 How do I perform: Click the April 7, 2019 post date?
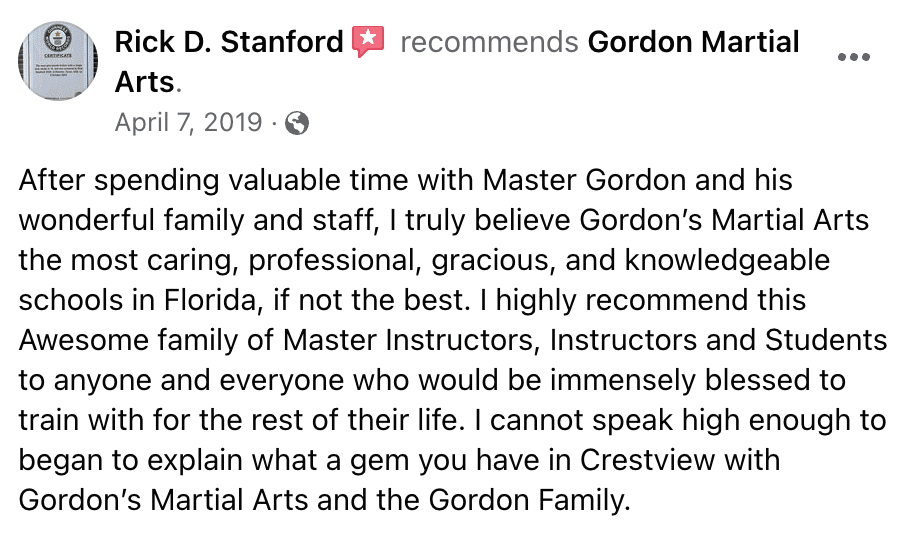pos(188,123)
